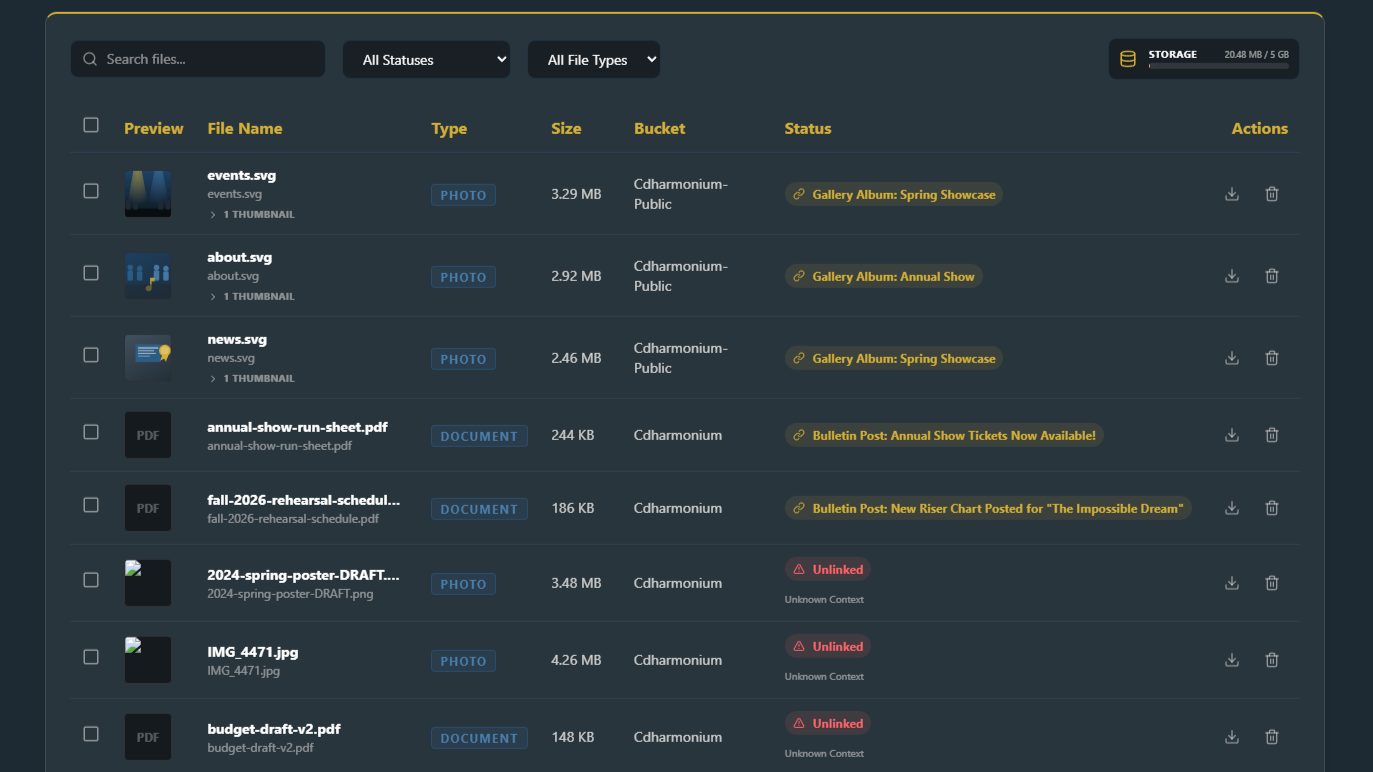Tick the budget-draft-v2.pdf row checkbox
Image resolution: width=1373 pixels, height=772 pixels.
tap(91, 734)
